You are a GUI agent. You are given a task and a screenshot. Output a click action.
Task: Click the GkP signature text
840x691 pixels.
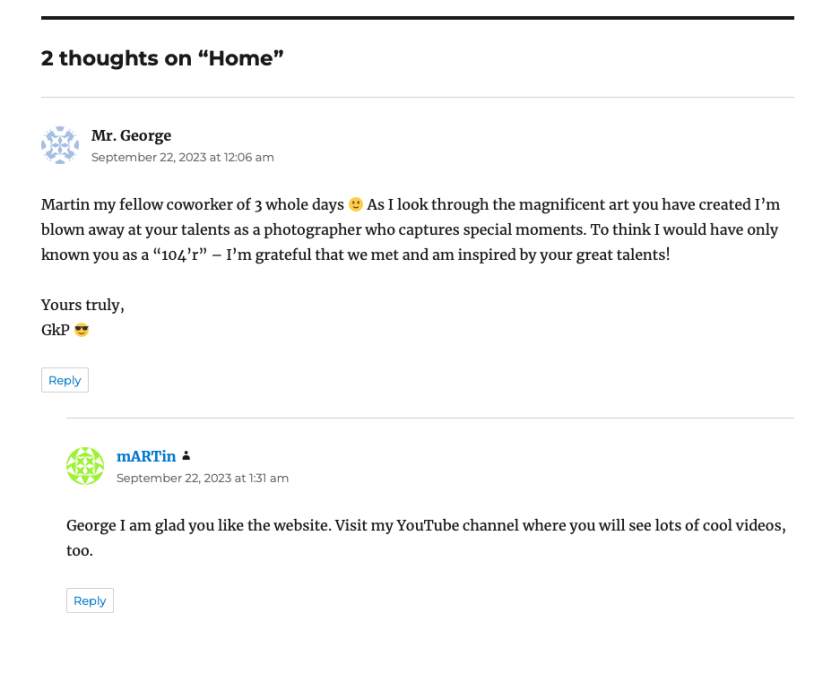(55, 330)
